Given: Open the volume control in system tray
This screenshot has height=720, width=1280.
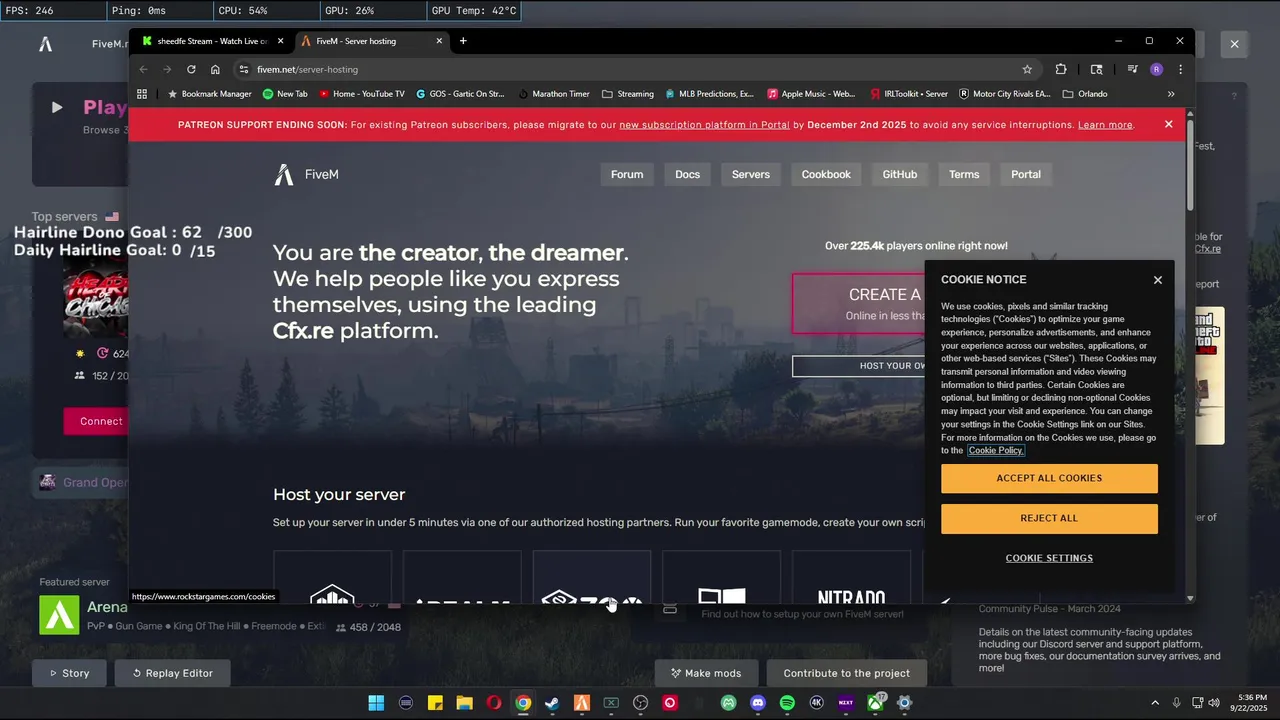Looking at the screenshot, I should (1214, 703).
